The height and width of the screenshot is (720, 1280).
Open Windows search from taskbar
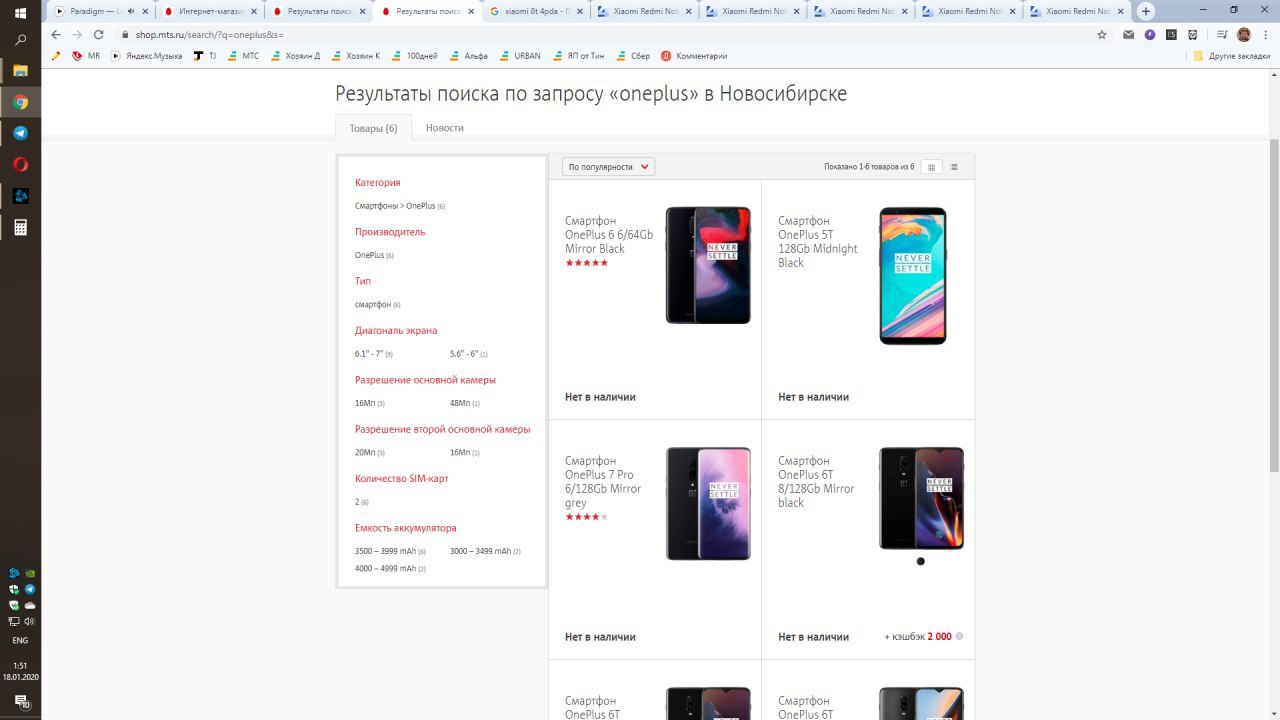pos(20,41)
